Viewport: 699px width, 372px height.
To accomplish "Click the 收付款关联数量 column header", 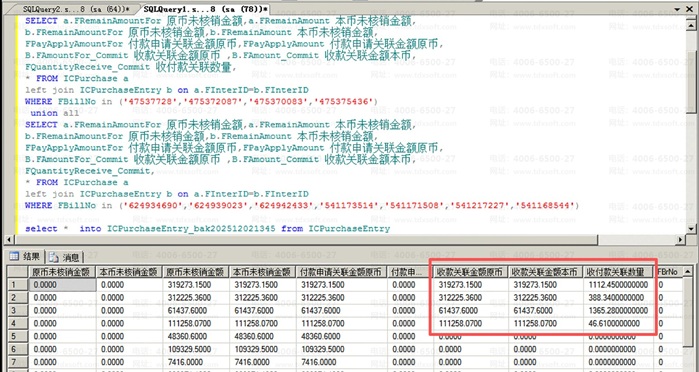I will coord(618,272).
